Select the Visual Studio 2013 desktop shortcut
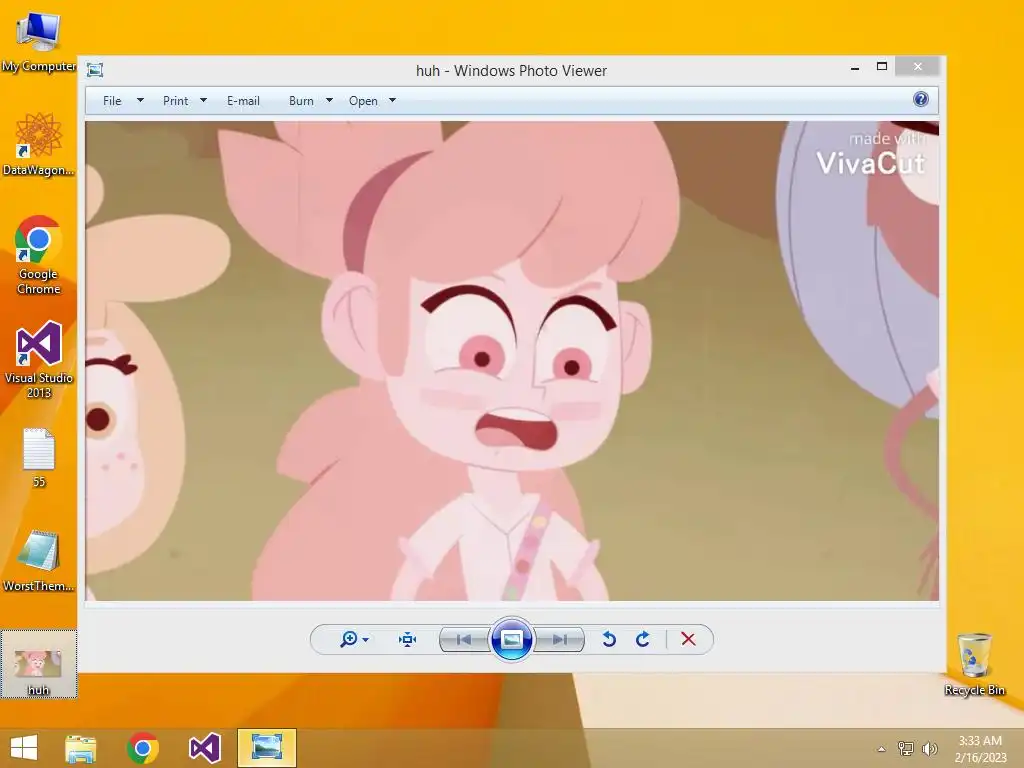 tap(39, 359)
